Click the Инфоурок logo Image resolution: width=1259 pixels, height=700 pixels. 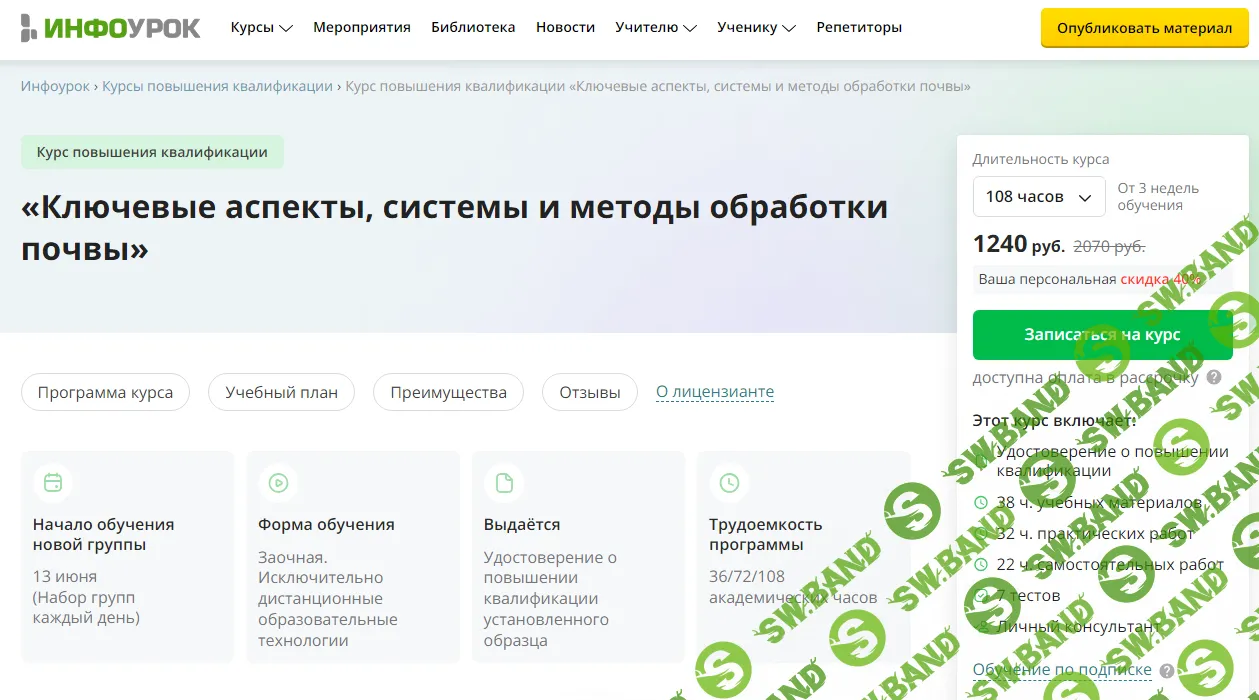110,27
